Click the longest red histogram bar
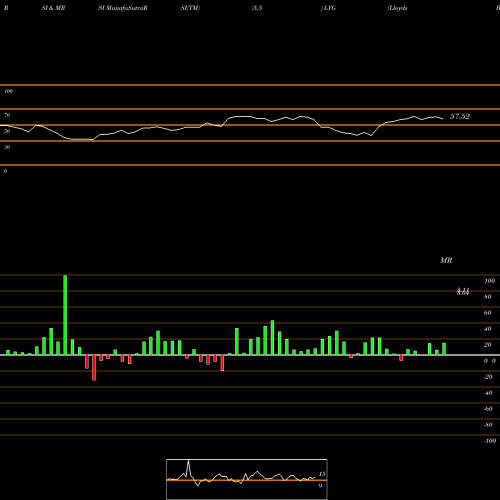The height and width of the screenshot is (500, 500). point(94,368)
